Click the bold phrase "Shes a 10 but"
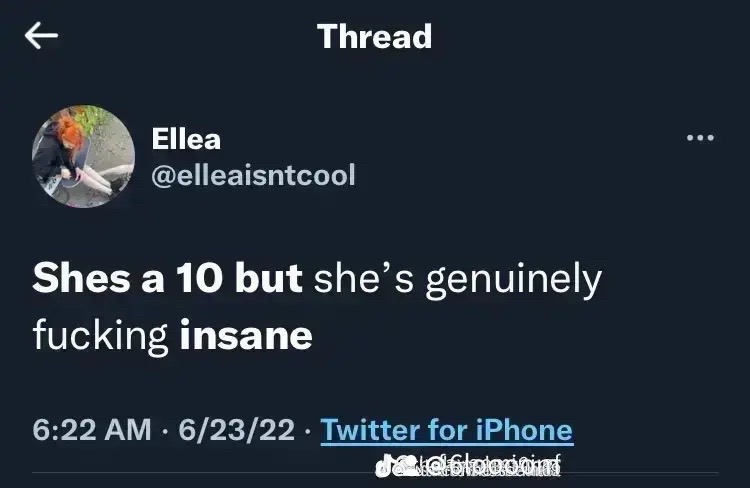This screenshot has height=488, width=750. (167, 278)
